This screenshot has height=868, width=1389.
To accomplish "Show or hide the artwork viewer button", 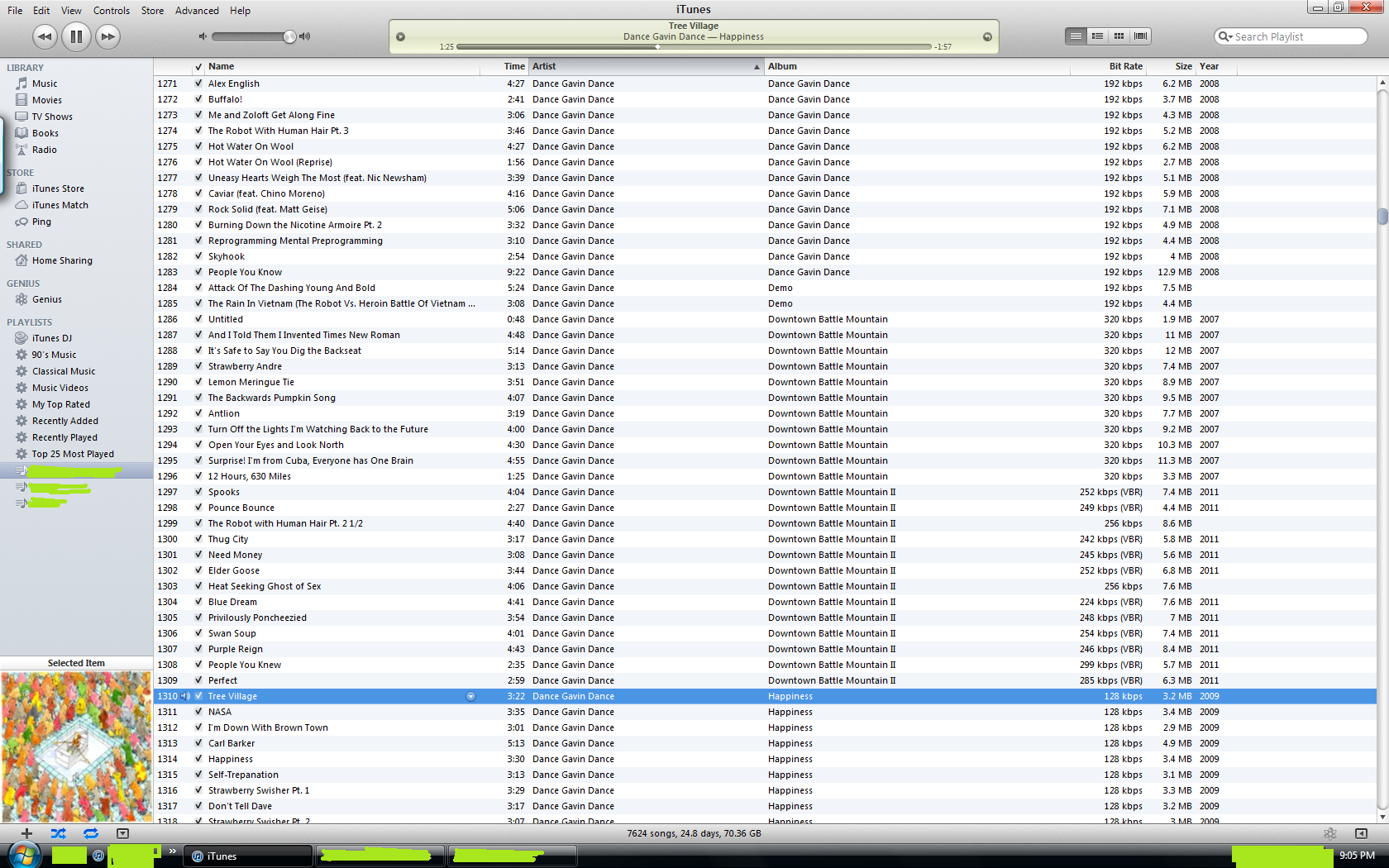I will [x=122, y=833].
